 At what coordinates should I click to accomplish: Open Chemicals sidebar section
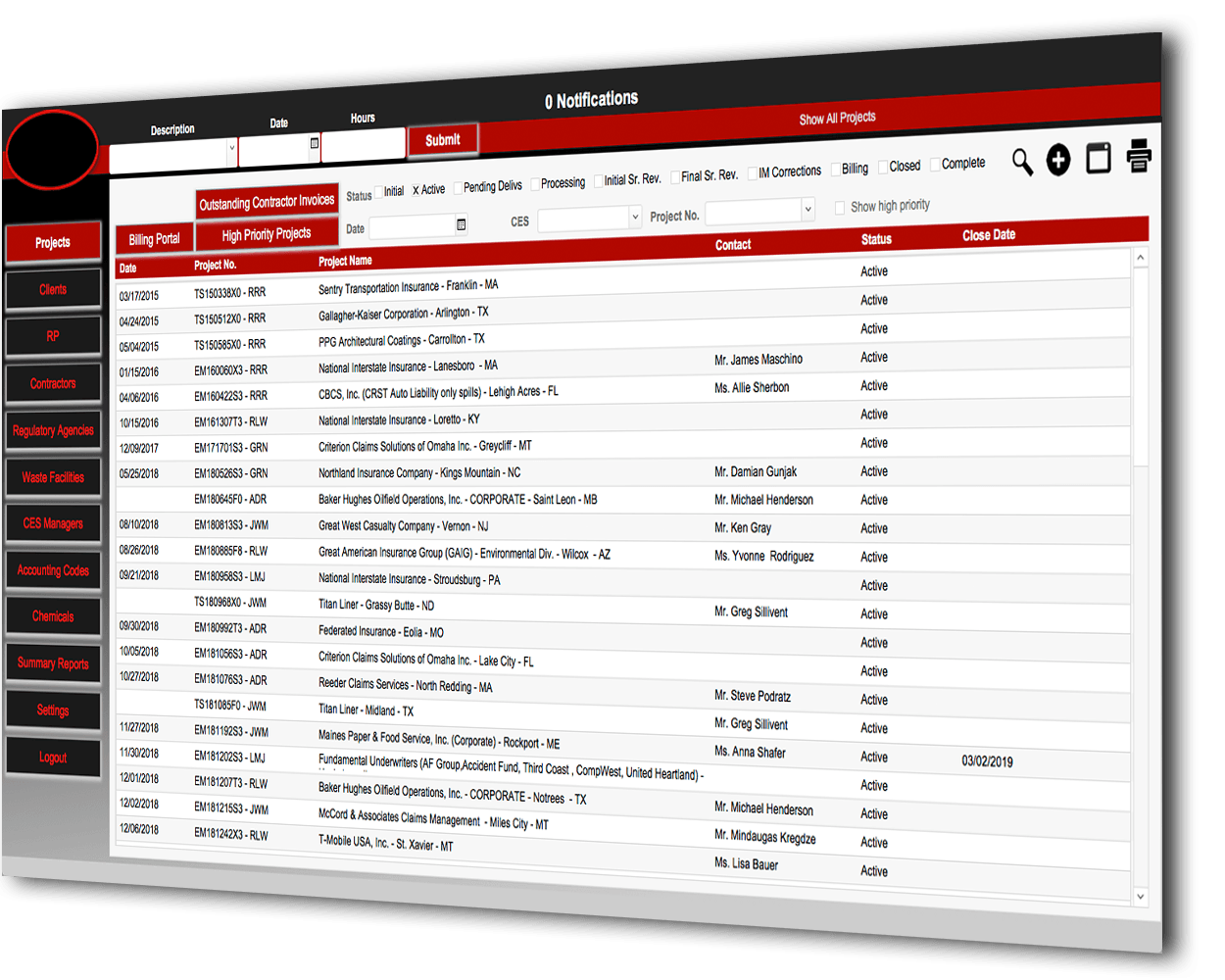[x=53, y=616]
